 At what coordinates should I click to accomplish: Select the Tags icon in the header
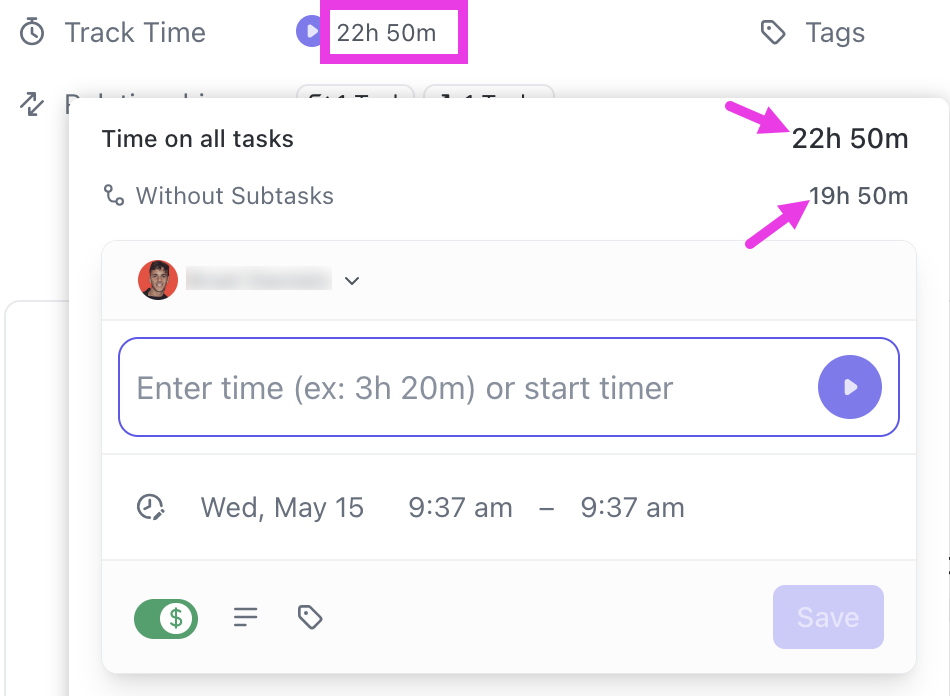tap(773, 32)
